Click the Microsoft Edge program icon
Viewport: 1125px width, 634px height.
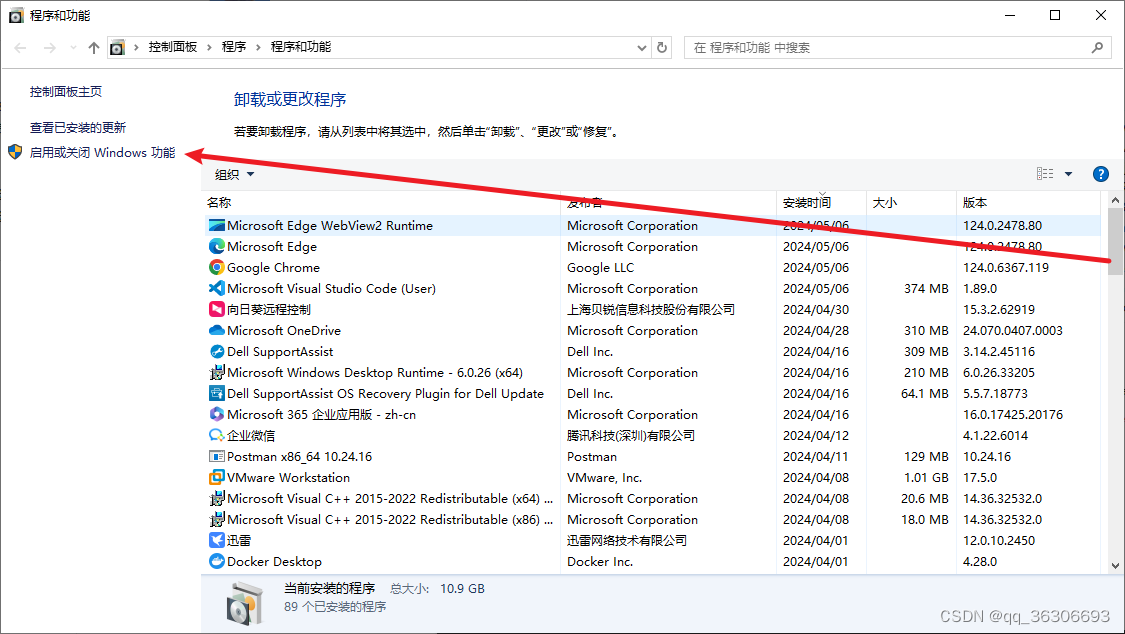(217, 246)
